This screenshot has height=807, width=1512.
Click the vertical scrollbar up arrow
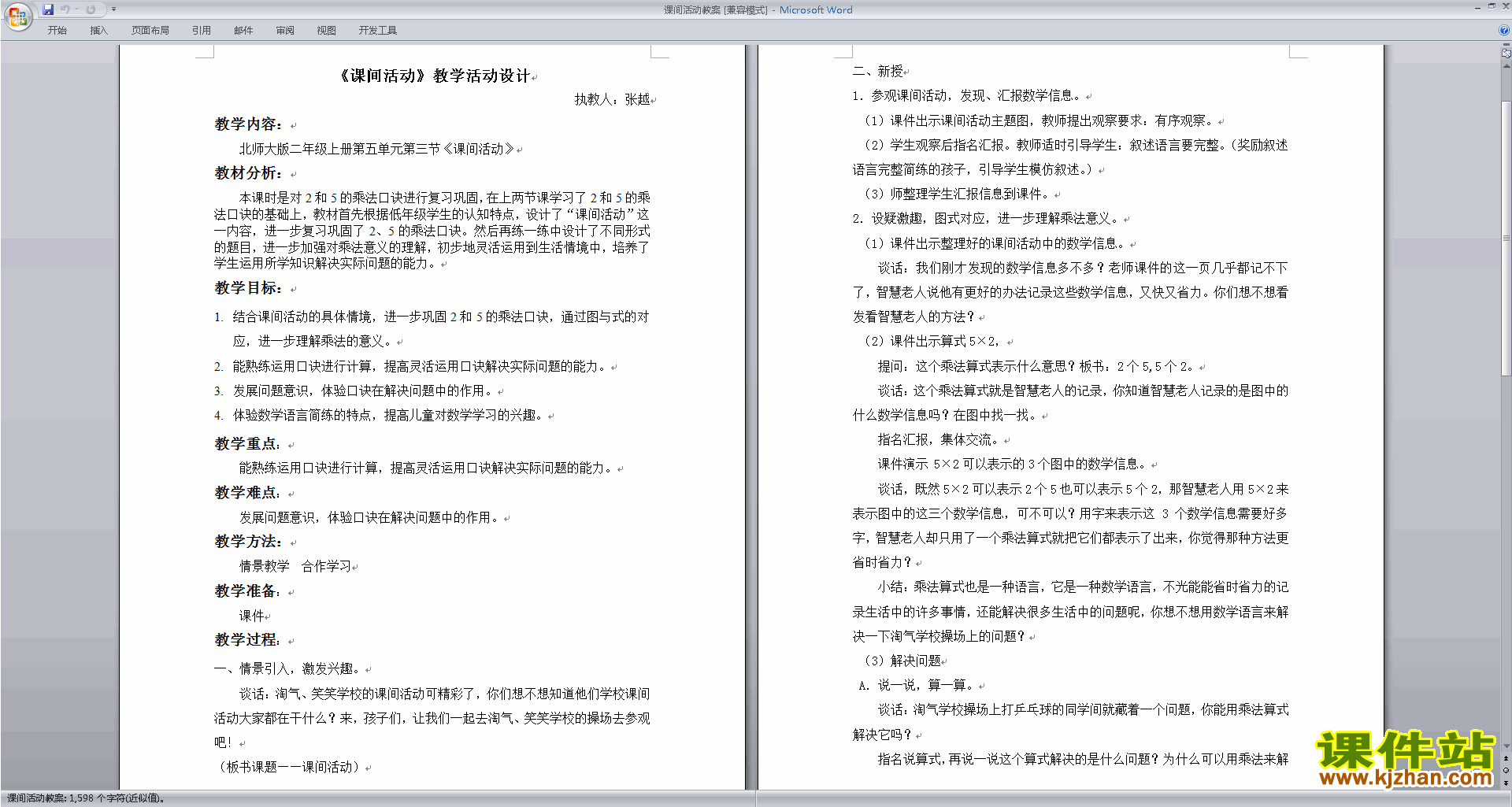coord(1506,66)
